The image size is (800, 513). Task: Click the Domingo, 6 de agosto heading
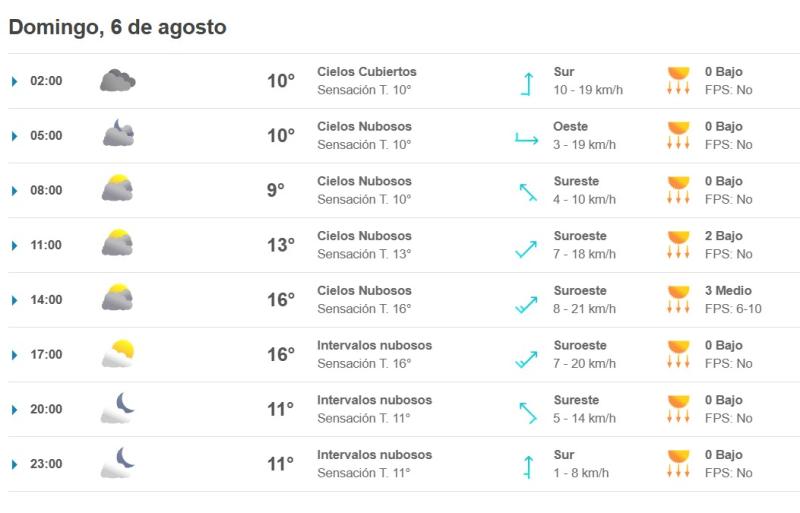click(117, 28)
